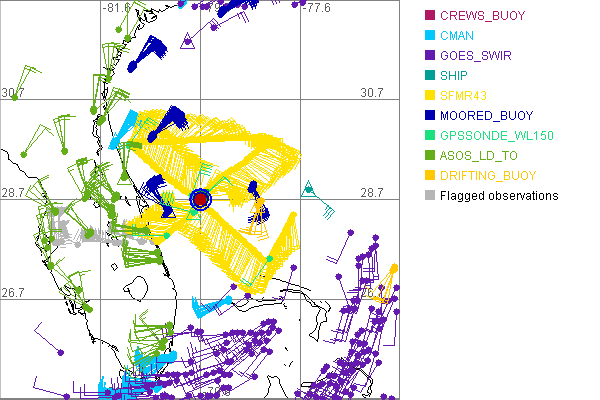Click the DRIFTING_BUOY orange legend swatch
Screen dimensions: 600x400
(x=429, y=175)
